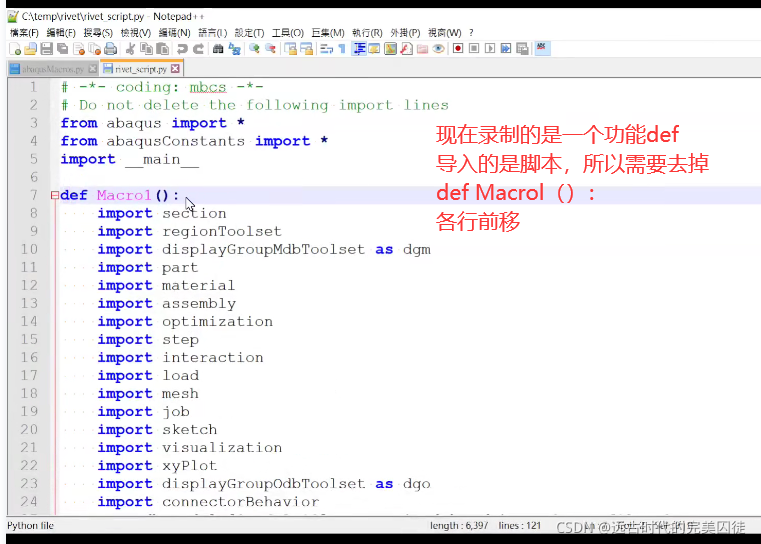Click the 'lines : 121' status bar field
761x544 pixels.
519,526
